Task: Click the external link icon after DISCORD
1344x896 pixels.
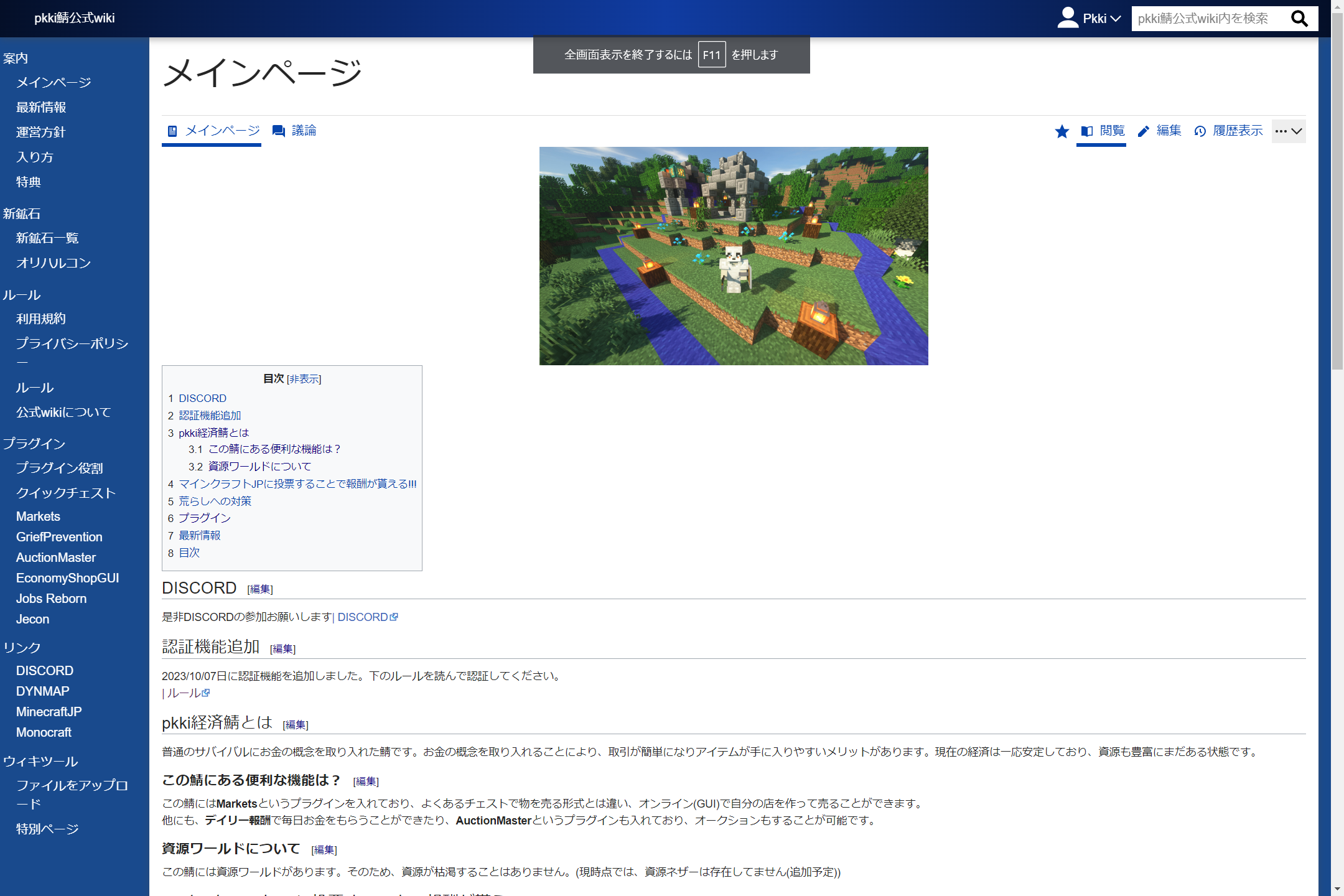Action: pyautogui.click(x=394, y=617)
